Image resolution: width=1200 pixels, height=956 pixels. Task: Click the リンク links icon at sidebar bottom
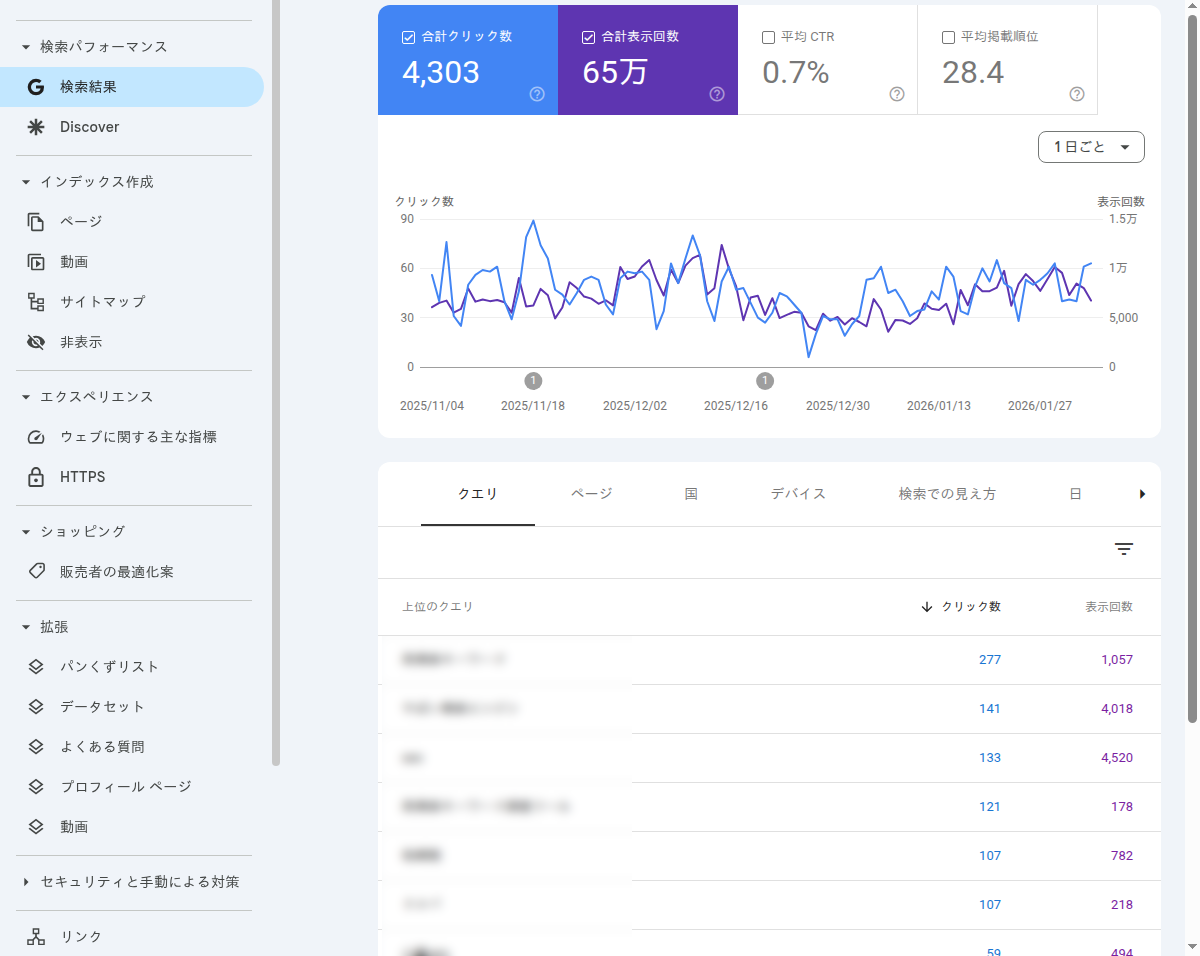coord(36,936)
